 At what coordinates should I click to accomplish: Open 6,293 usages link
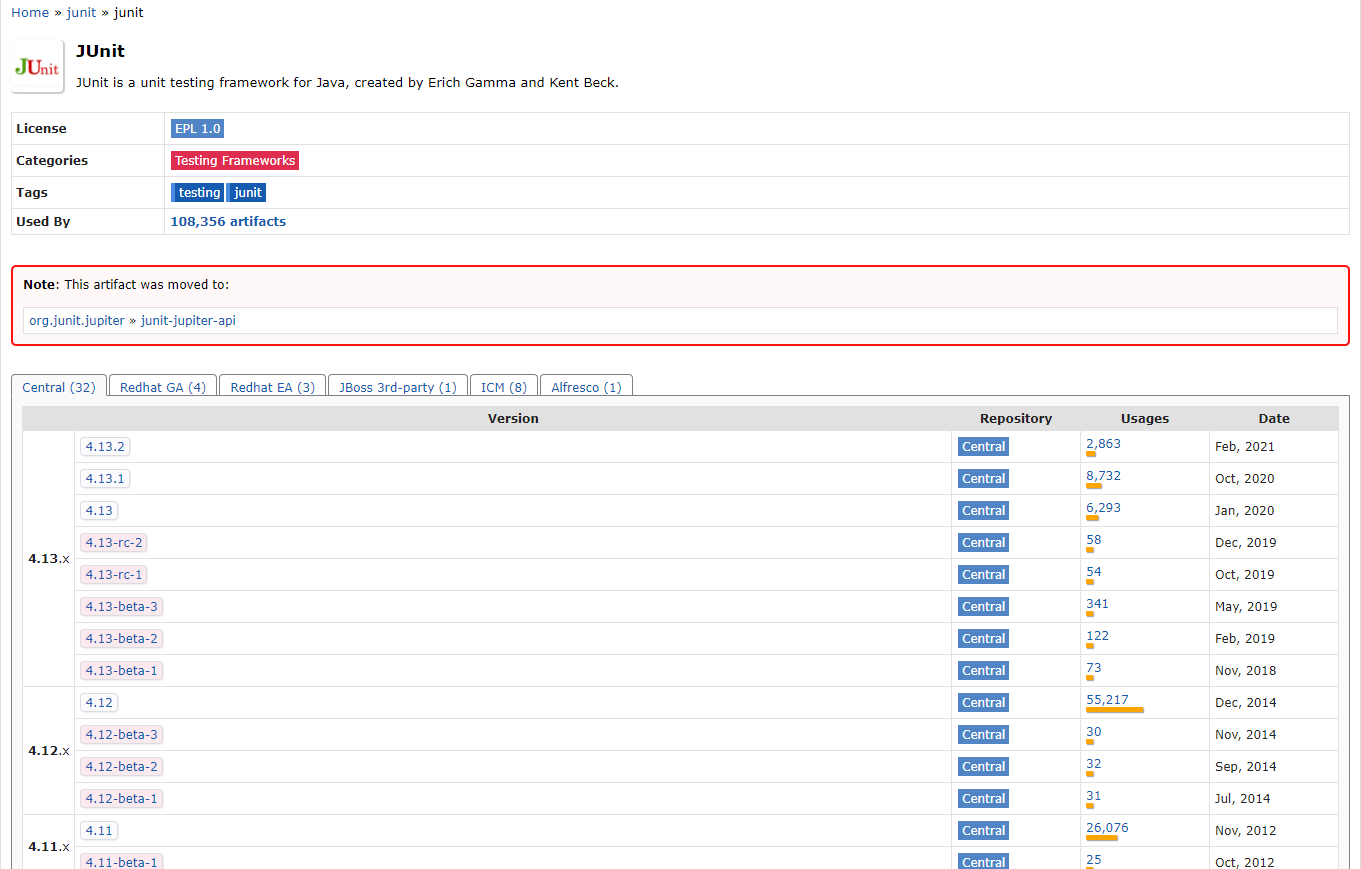tap(1103, 508)
